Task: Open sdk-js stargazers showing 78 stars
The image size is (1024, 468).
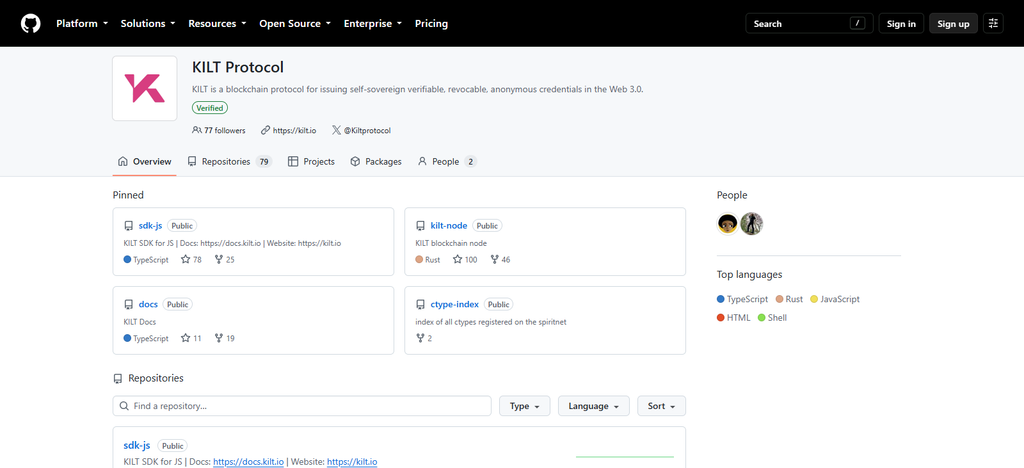Action: [191, 260]
